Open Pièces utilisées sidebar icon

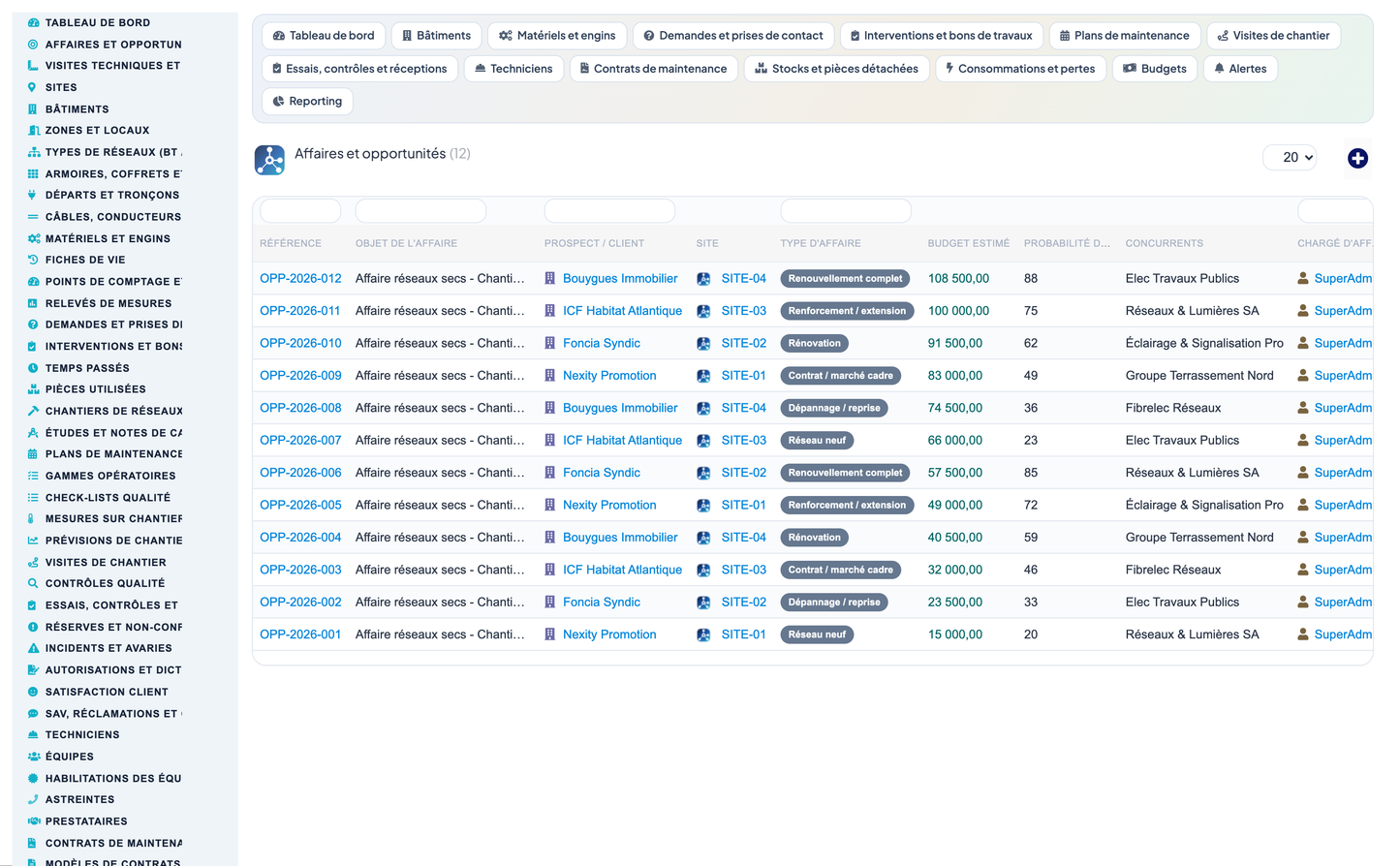(33, 389)
